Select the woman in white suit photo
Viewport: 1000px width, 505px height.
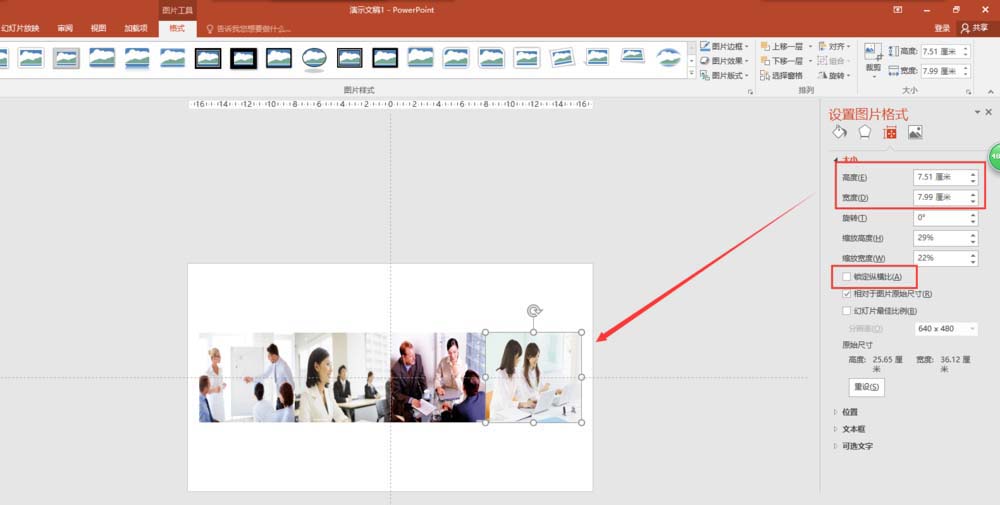click(x=342, y=377)
